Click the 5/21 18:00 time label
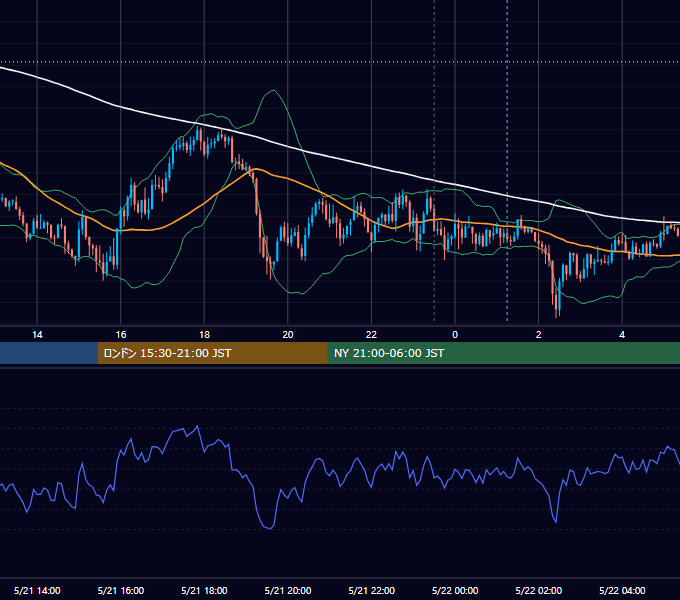The width and height of the screenshot is (680, 600). coord(204,590)
